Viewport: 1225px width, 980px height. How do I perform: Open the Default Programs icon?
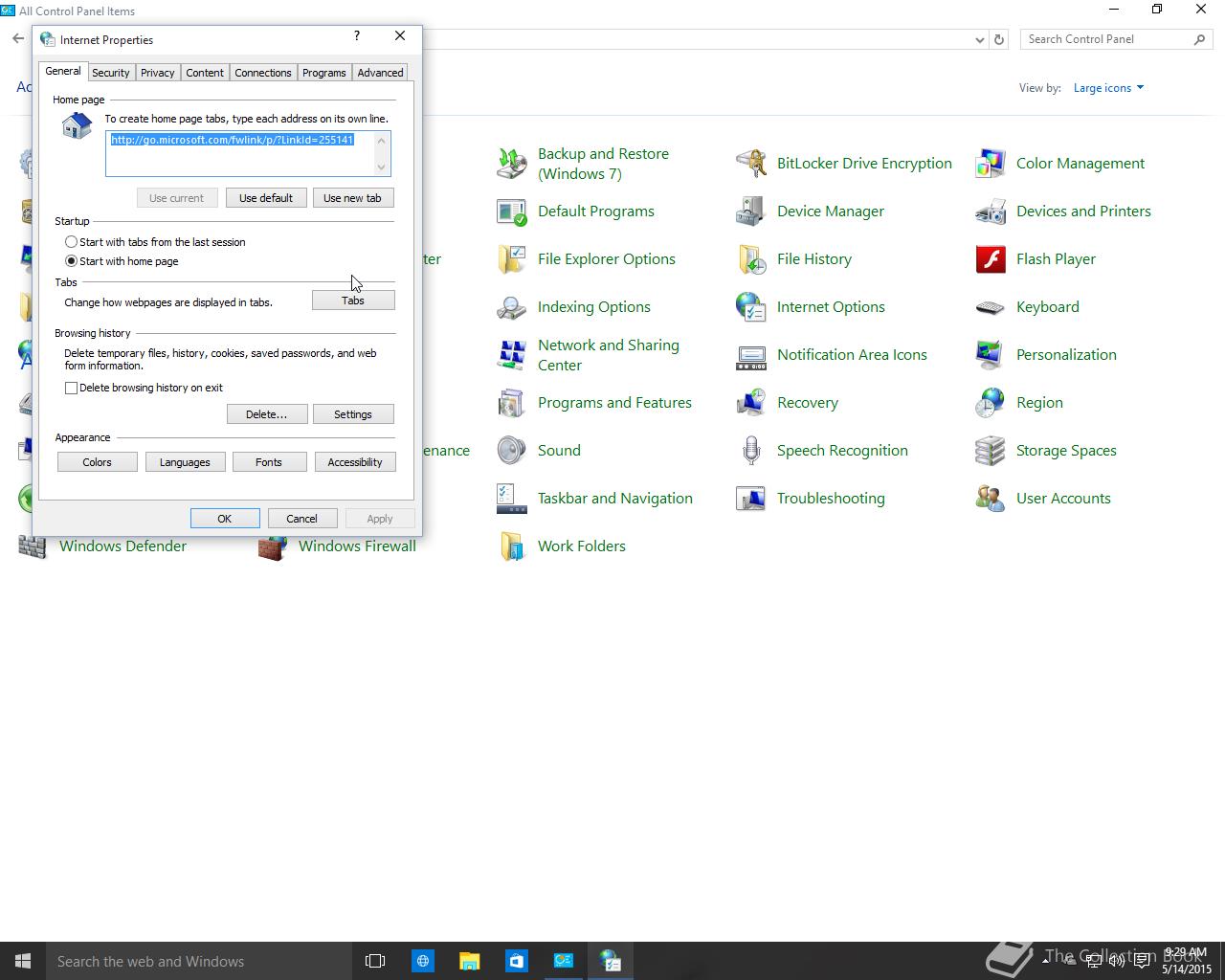512,212
